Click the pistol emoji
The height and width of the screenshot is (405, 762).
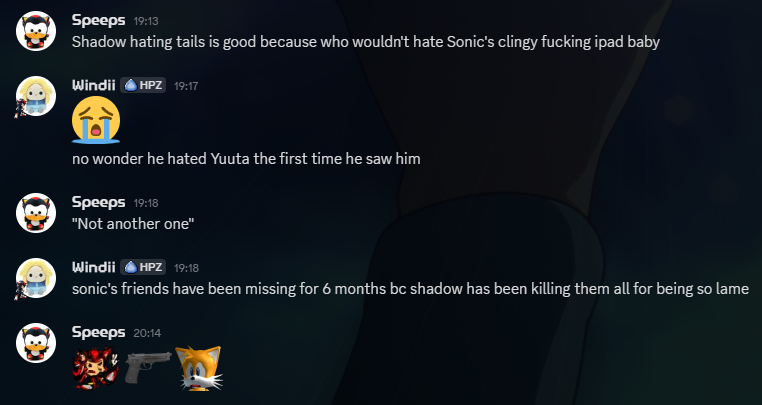(x=148, y=367)
